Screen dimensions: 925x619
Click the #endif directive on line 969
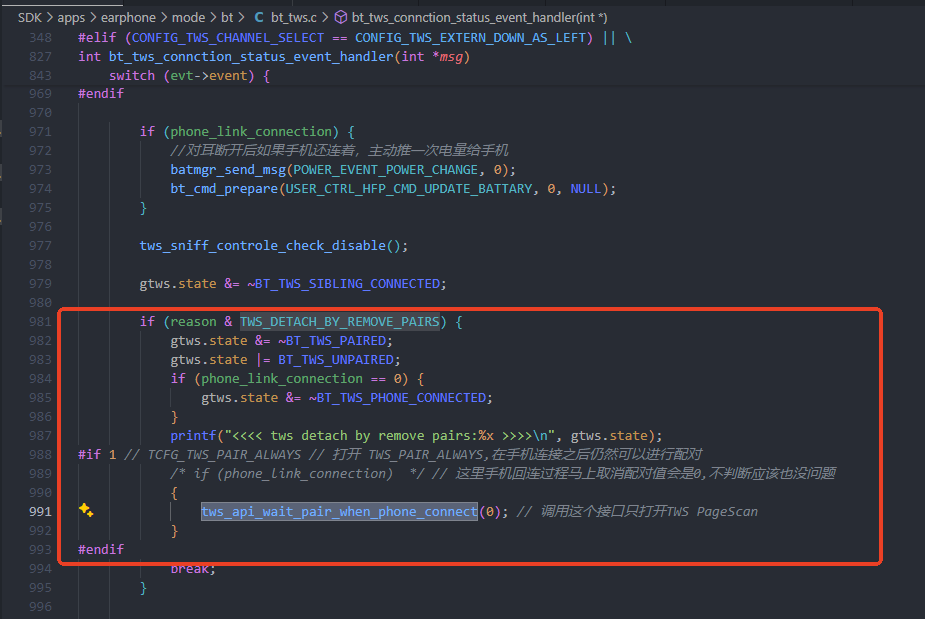[x=101, y=93]
